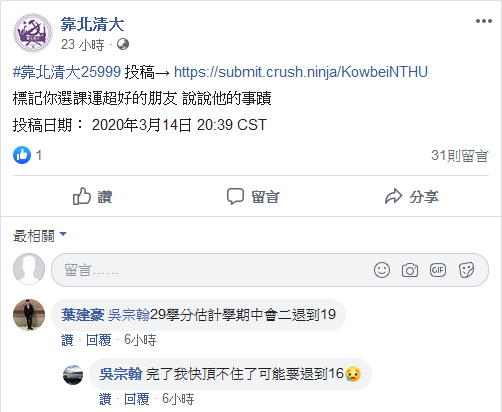Open the GIF picker in comment box
The width and height of the screenshot is (502, 412).
[438, 270]
